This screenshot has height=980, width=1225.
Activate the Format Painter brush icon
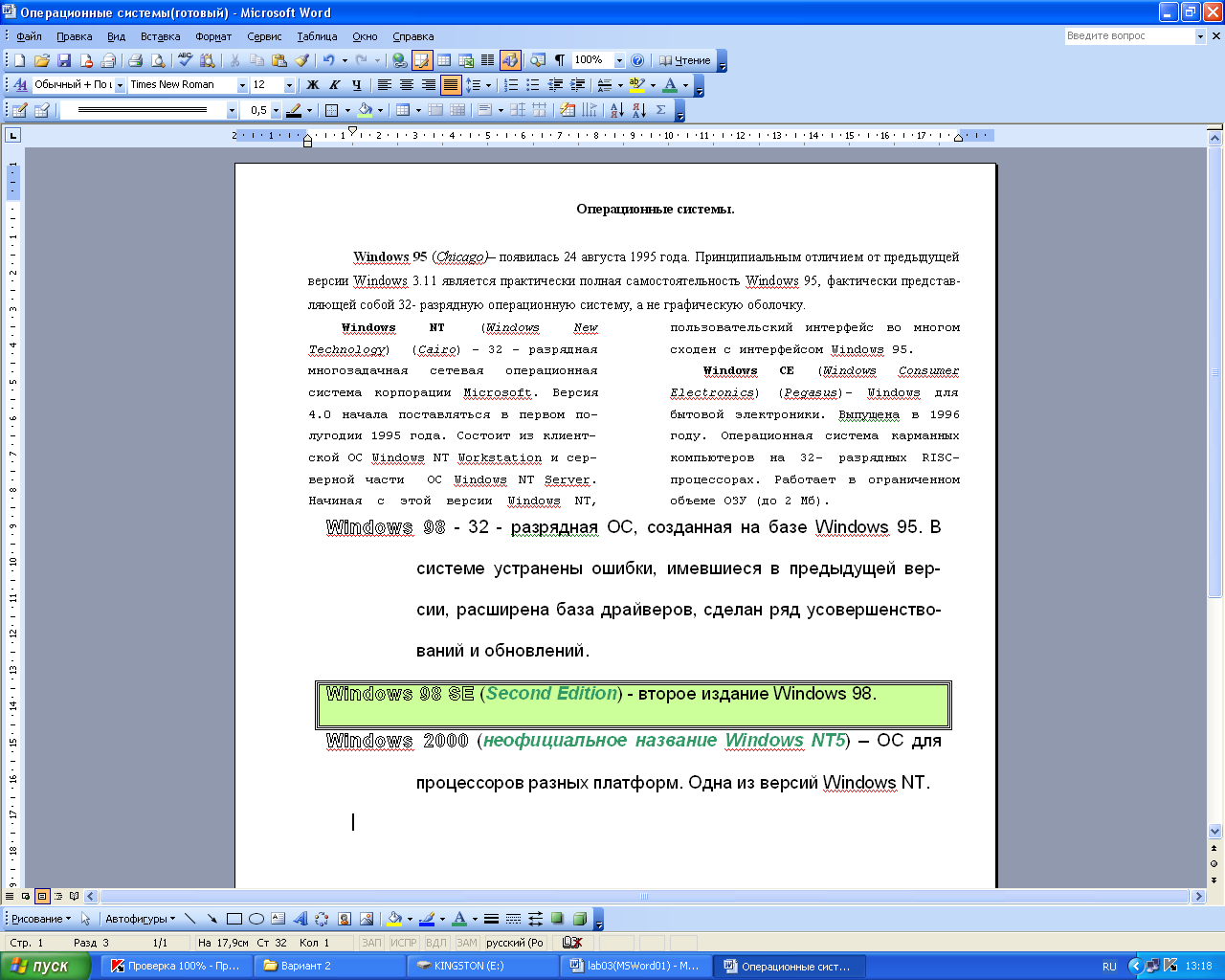(301, 60)
